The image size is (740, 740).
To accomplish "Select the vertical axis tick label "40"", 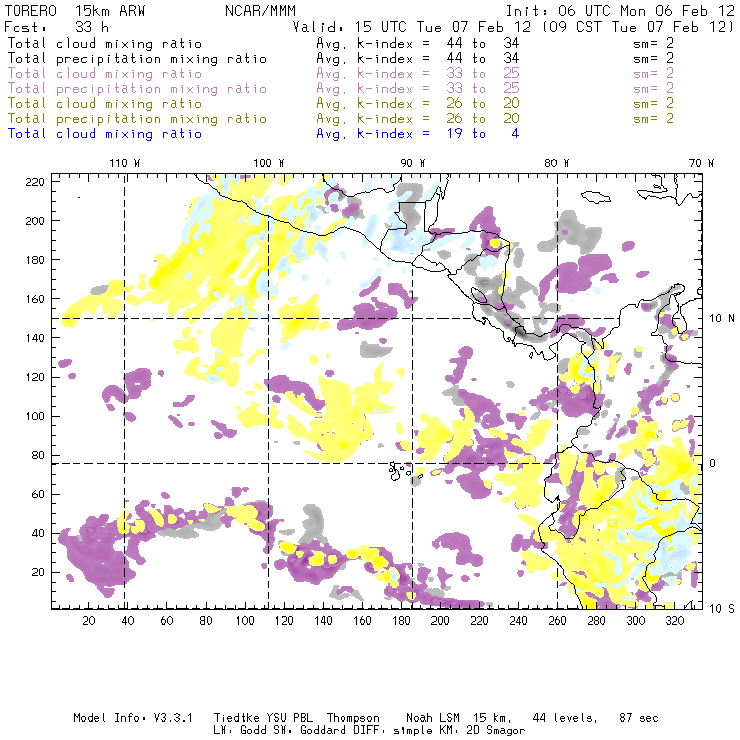I will point(38,533).
